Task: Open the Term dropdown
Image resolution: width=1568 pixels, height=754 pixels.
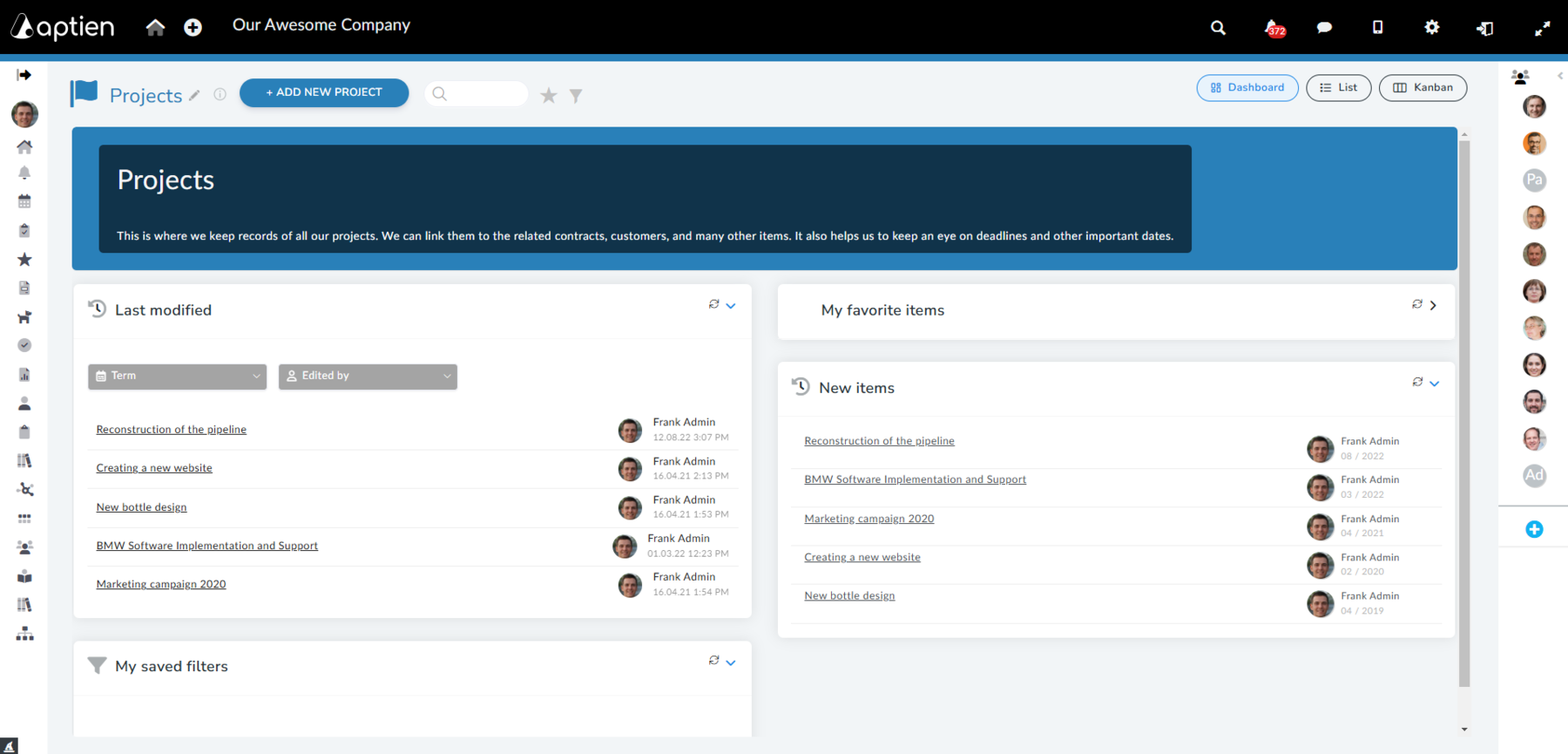Action: [x=177, y=376]
